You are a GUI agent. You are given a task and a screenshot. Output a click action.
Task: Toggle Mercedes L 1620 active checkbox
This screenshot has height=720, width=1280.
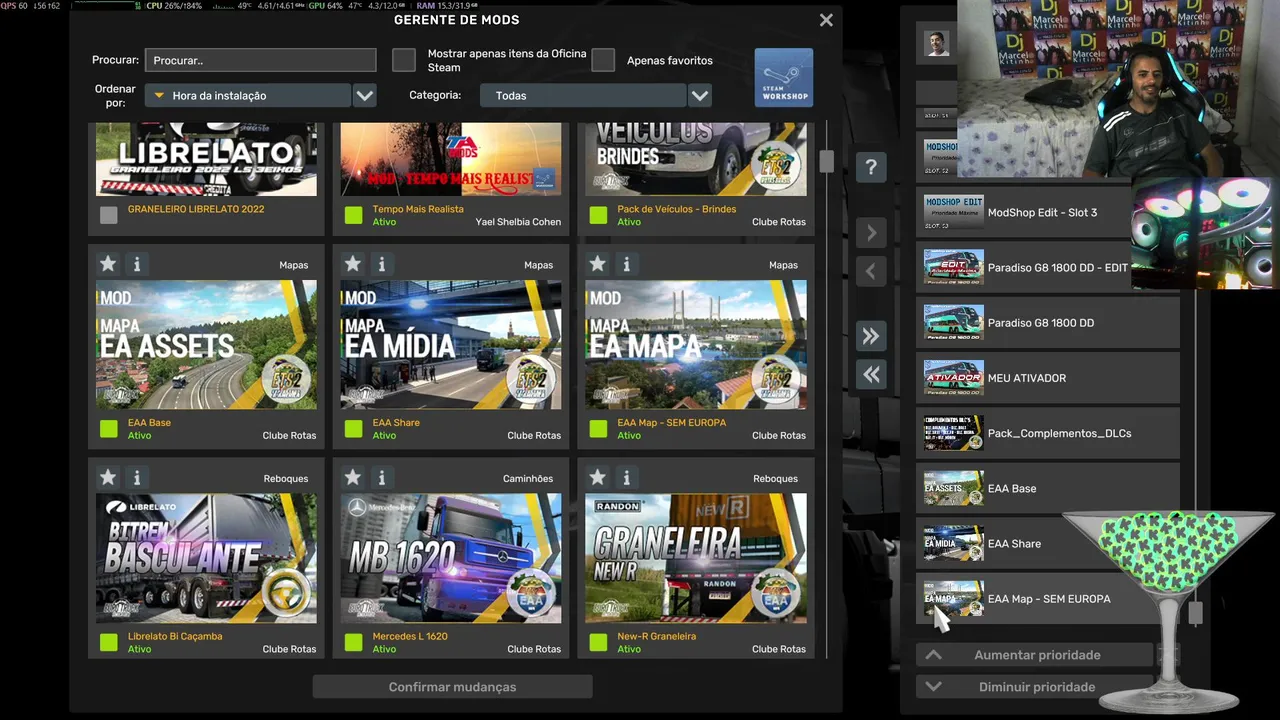pos(353,642)
